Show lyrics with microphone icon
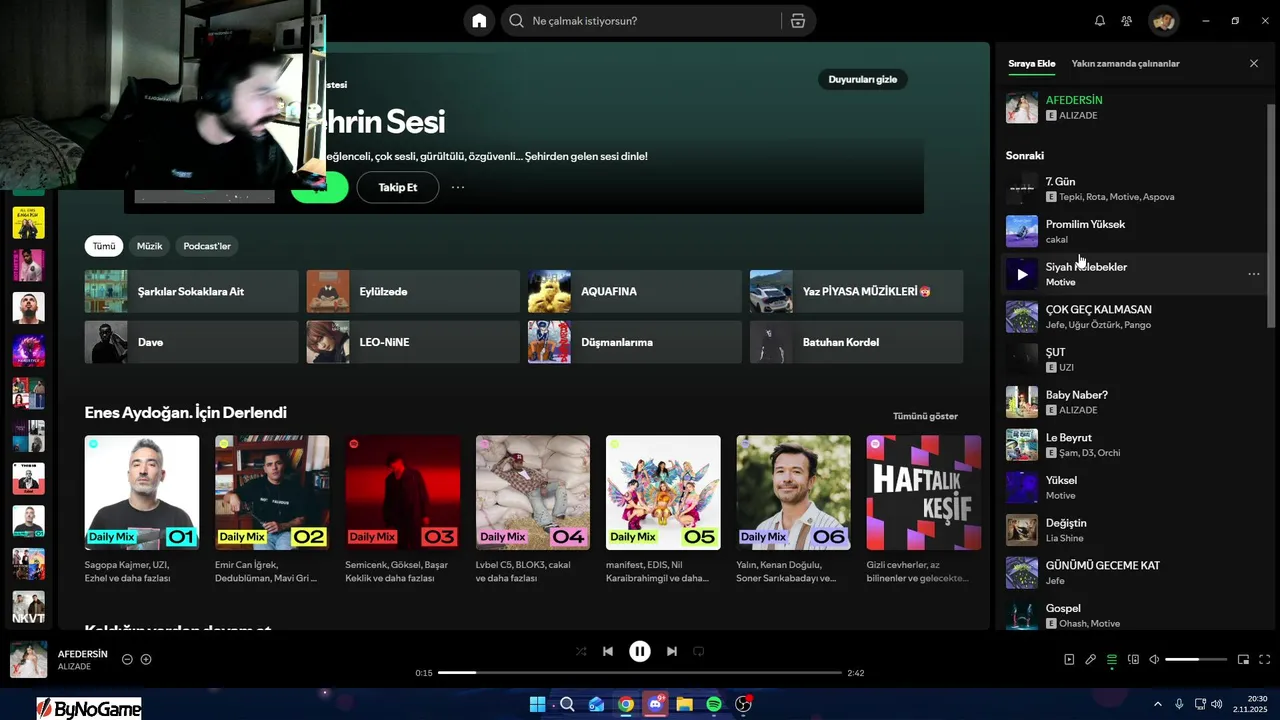Image resolution: width=1280 pixels, height=720 pixels. (x=1091, y=659)
